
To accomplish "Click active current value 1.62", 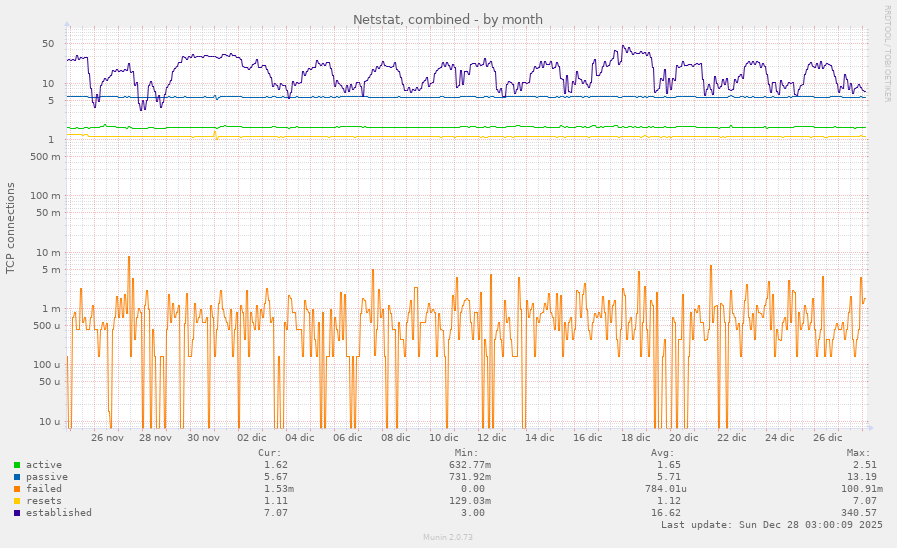I will coord(276,465).
